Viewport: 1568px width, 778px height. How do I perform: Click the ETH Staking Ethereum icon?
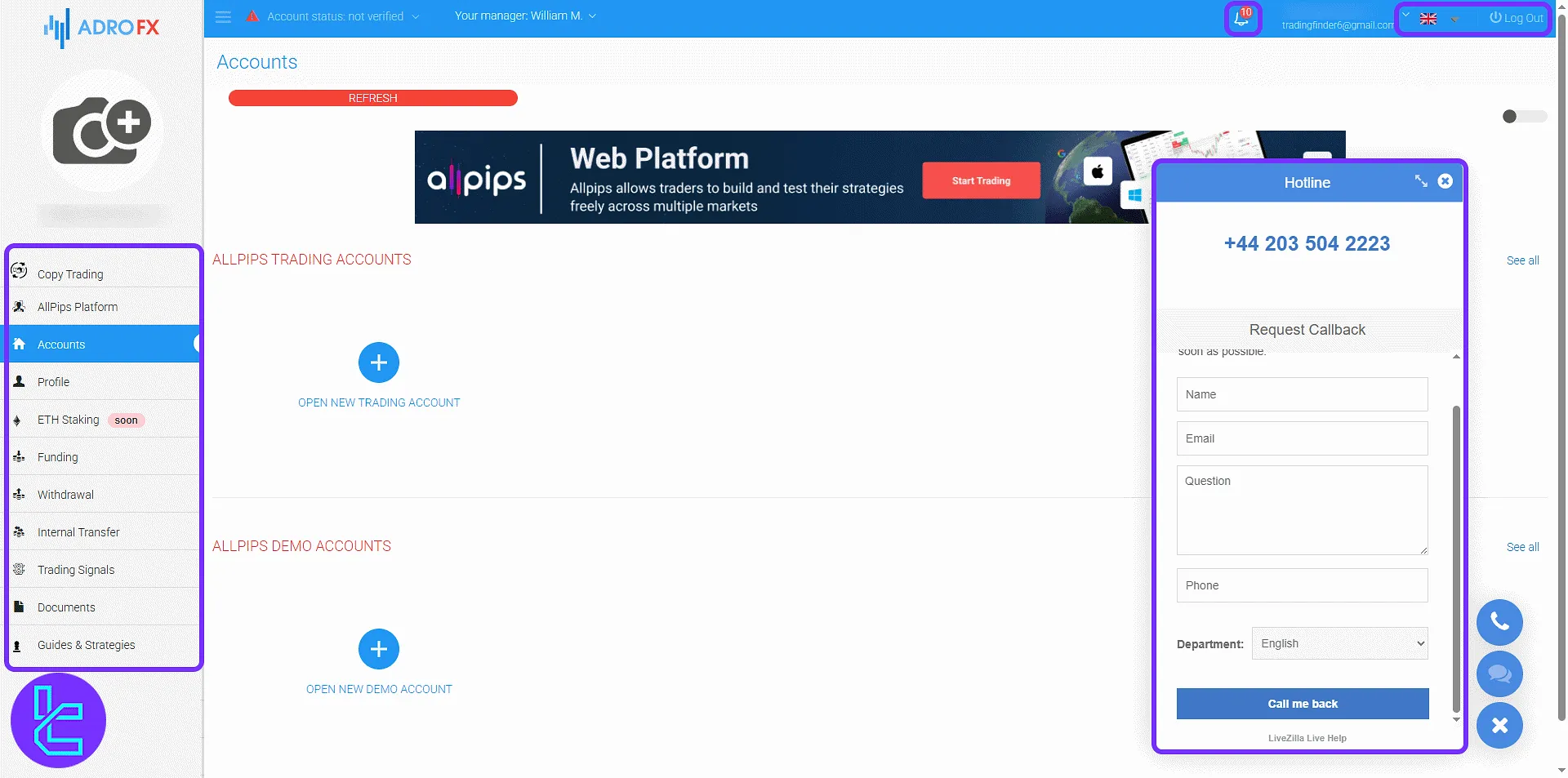coord(17,420)
